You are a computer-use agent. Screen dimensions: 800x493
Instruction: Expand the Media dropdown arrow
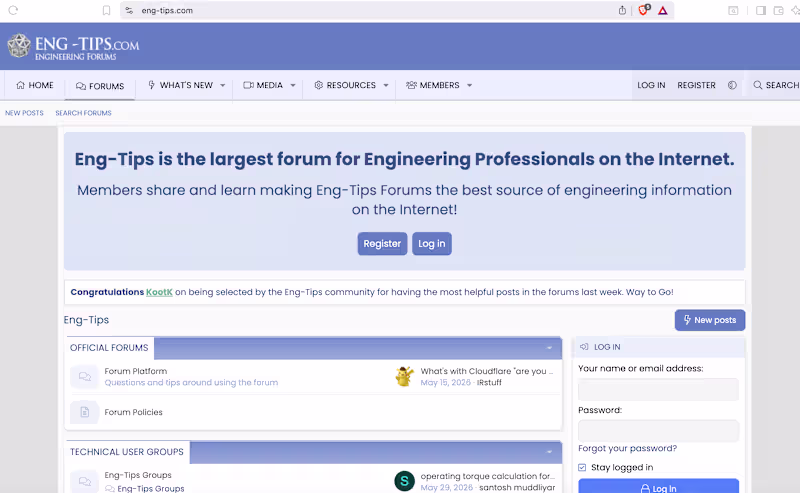(293, 85)
